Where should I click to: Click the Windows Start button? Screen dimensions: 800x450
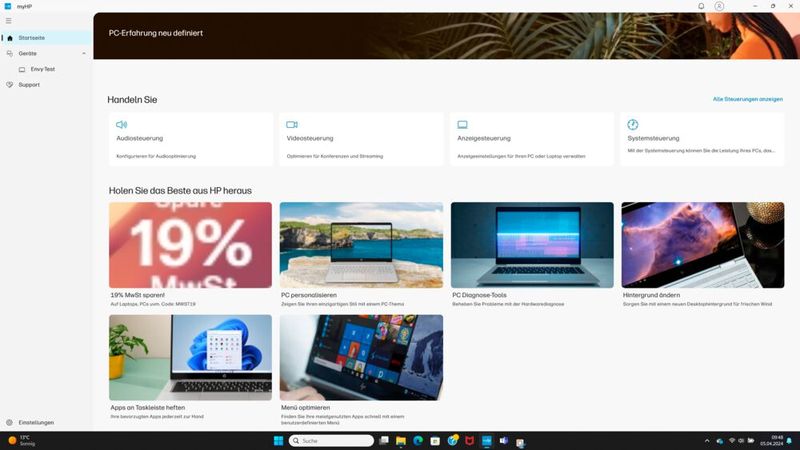pos(277,440)
